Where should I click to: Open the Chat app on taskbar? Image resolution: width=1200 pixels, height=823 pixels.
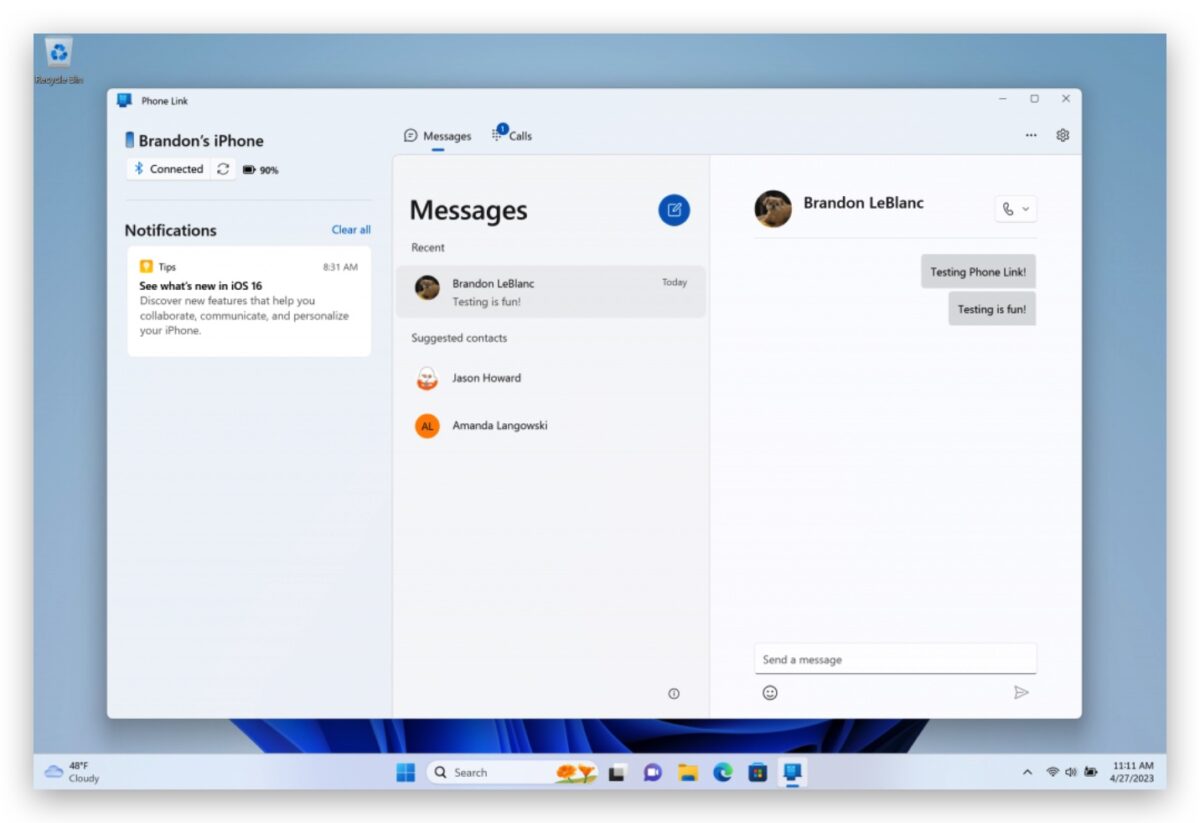(x=653, y=772)
